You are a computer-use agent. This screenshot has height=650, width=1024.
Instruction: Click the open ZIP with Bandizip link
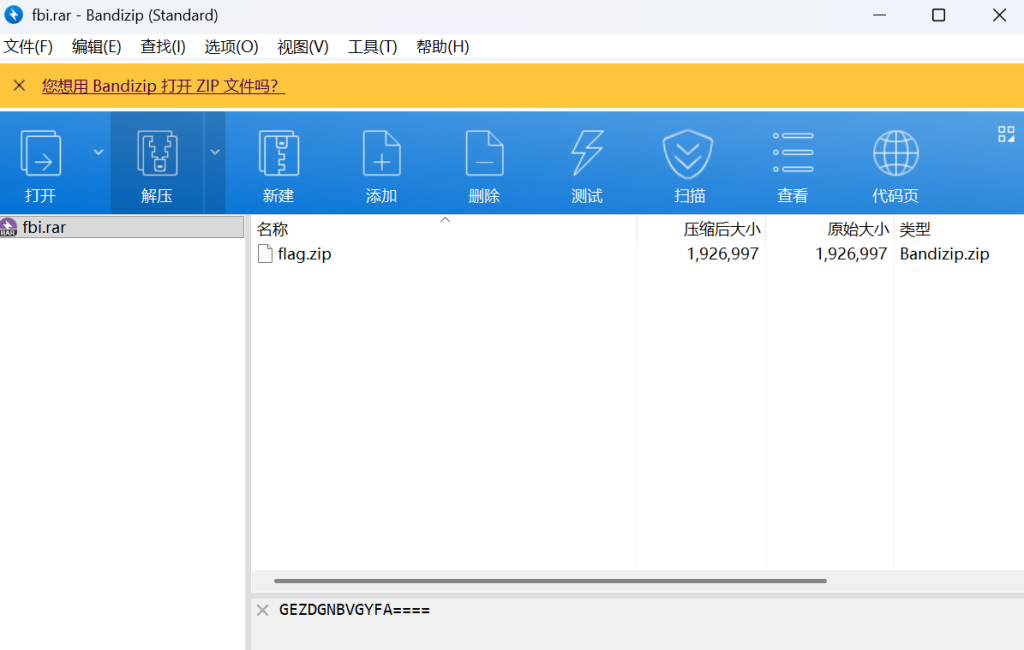tap(163, 86)
